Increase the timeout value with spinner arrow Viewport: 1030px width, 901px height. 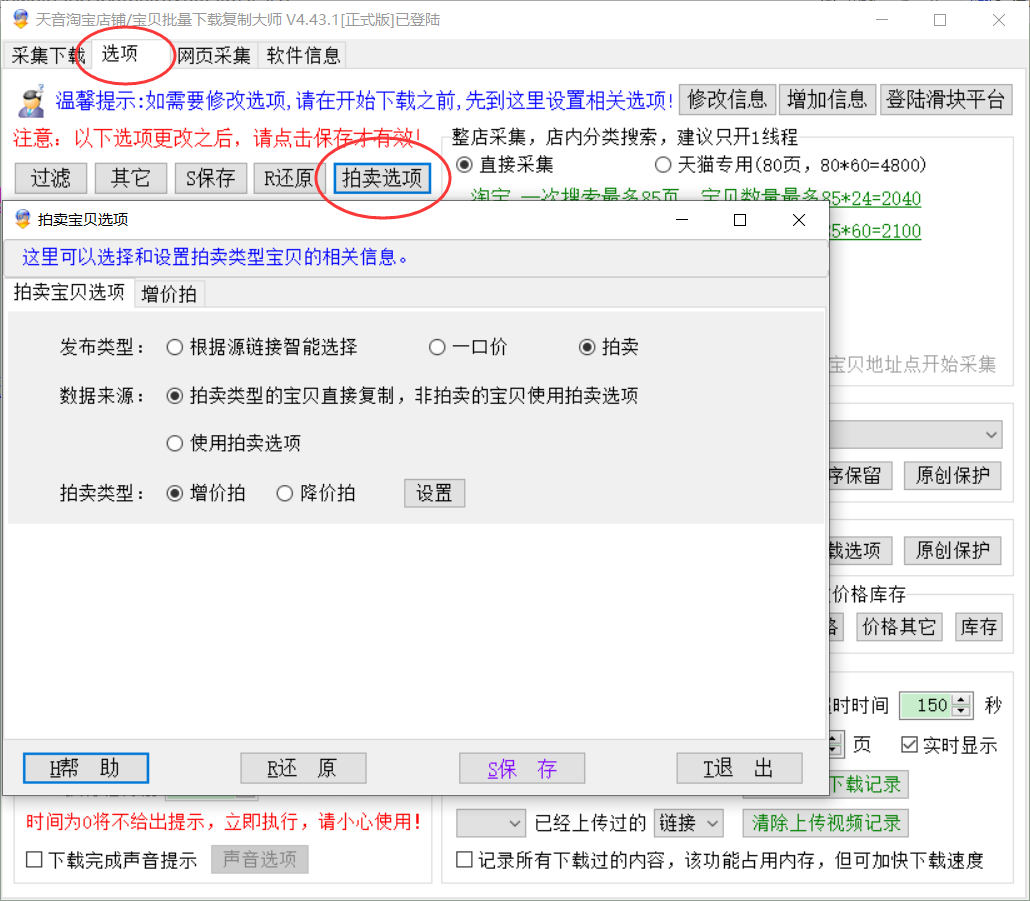pos(961,700)
